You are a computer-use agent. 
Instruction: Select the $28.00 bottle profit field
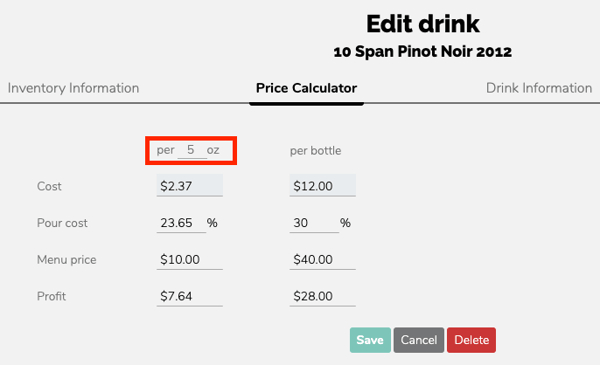click(322, 296)
